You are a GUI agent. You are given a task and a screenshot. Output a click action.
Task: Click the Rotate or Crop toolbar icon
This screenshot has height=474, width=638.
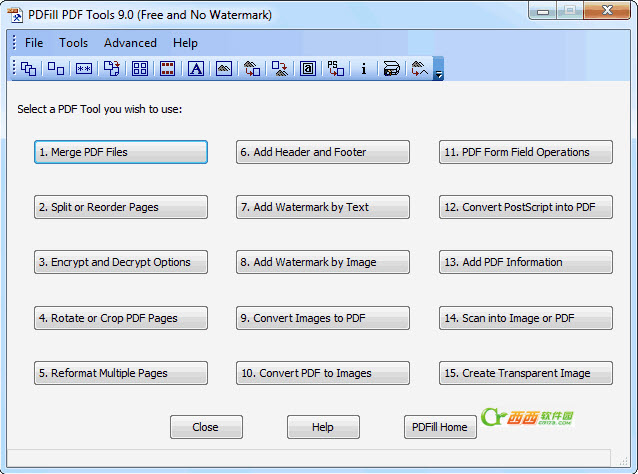pos(111,68)
